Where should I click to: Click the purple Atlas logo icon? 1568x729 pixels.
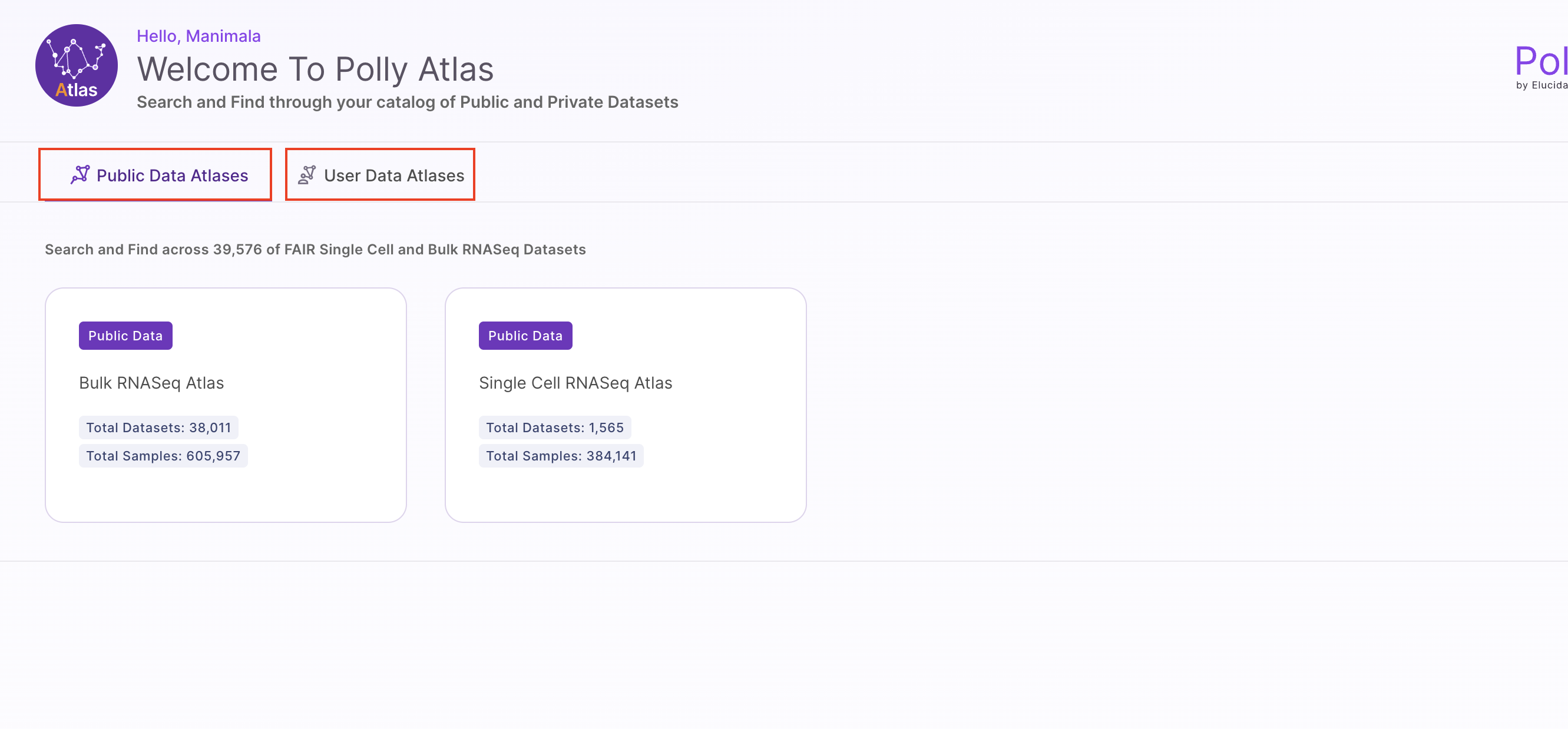click(x=76, y=65)
